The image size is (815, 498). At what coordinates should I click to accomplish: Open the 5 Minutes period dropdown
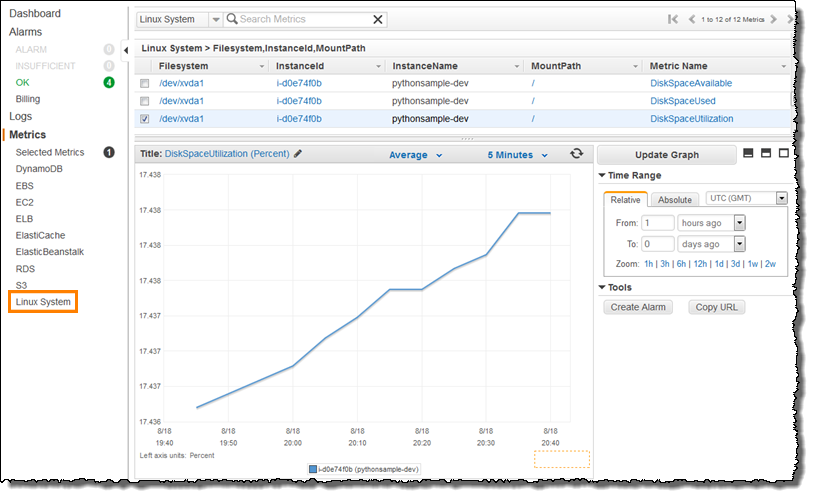pos(517,155)
